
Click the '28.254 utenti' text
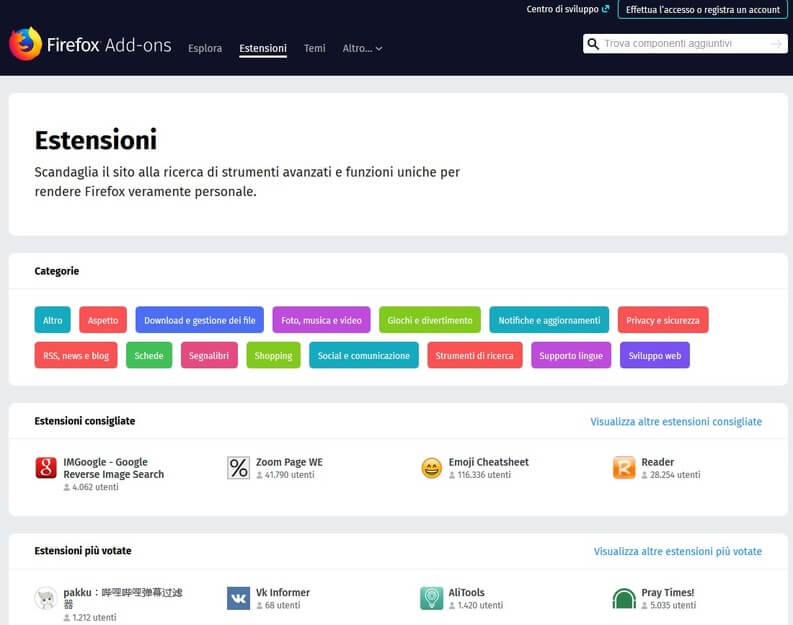pos(675,475)
